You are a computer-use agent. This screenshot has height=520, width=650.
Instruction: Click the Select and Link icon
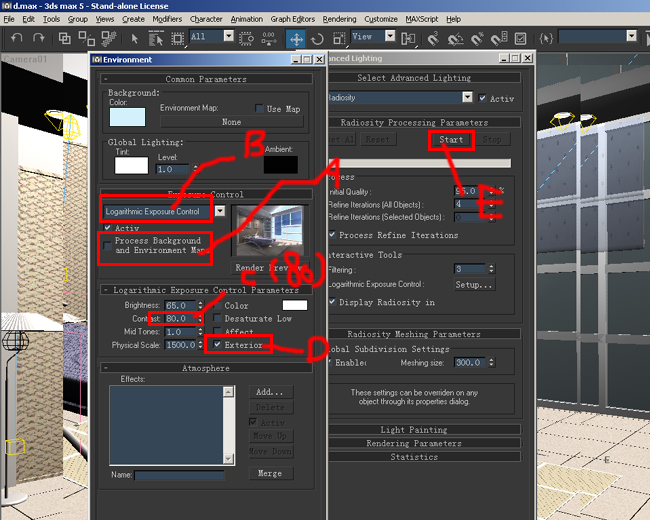click(65, 38)
